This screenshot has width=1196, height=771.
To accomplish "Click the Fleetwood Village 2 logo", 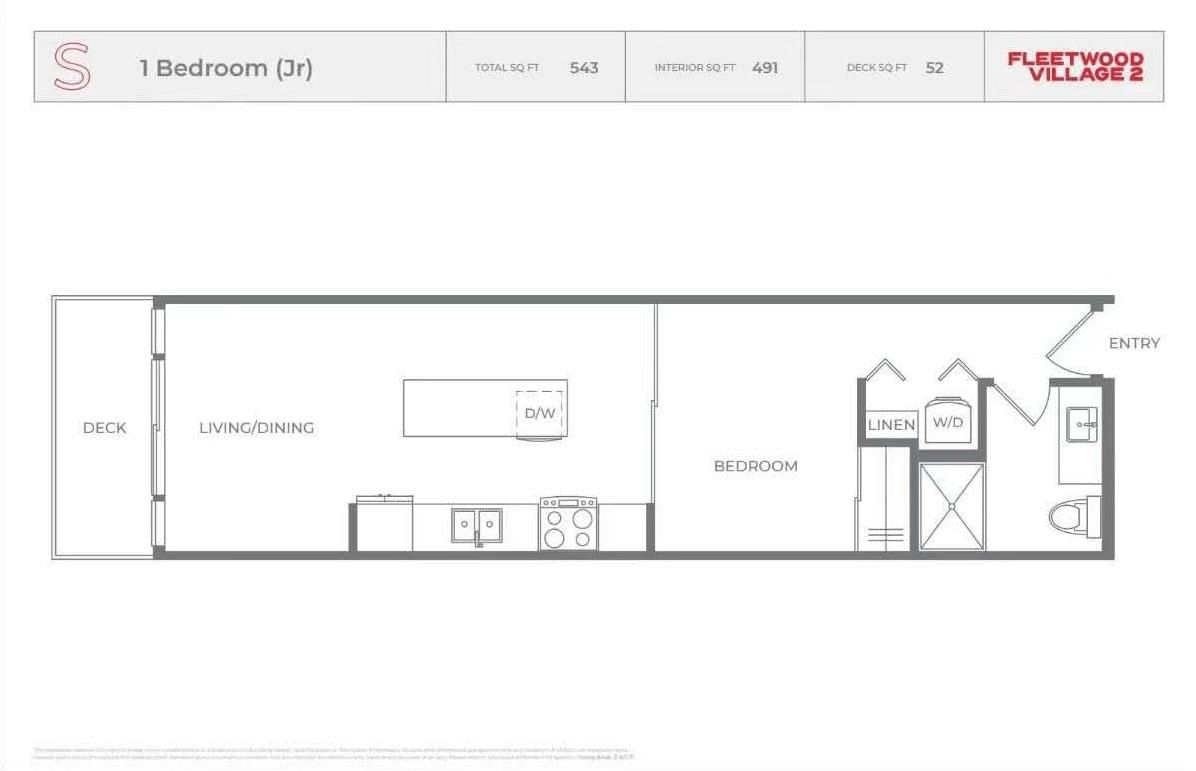I will (1074, 67).
